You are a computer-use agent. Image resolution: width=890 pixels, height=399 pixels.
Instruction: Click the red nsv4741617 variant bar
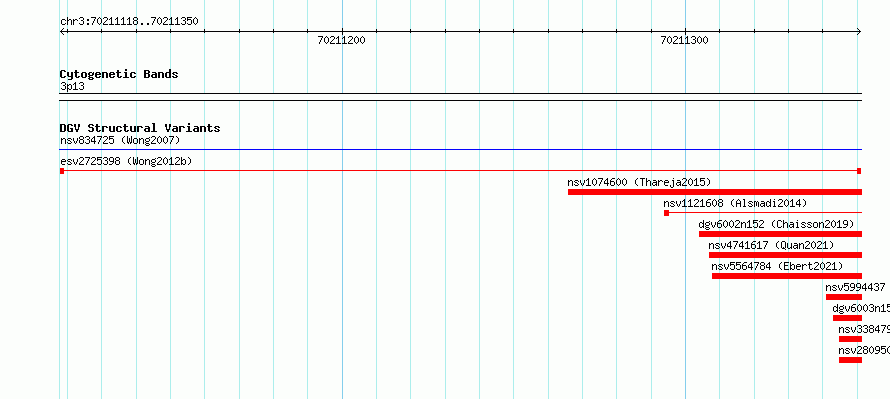786,255
